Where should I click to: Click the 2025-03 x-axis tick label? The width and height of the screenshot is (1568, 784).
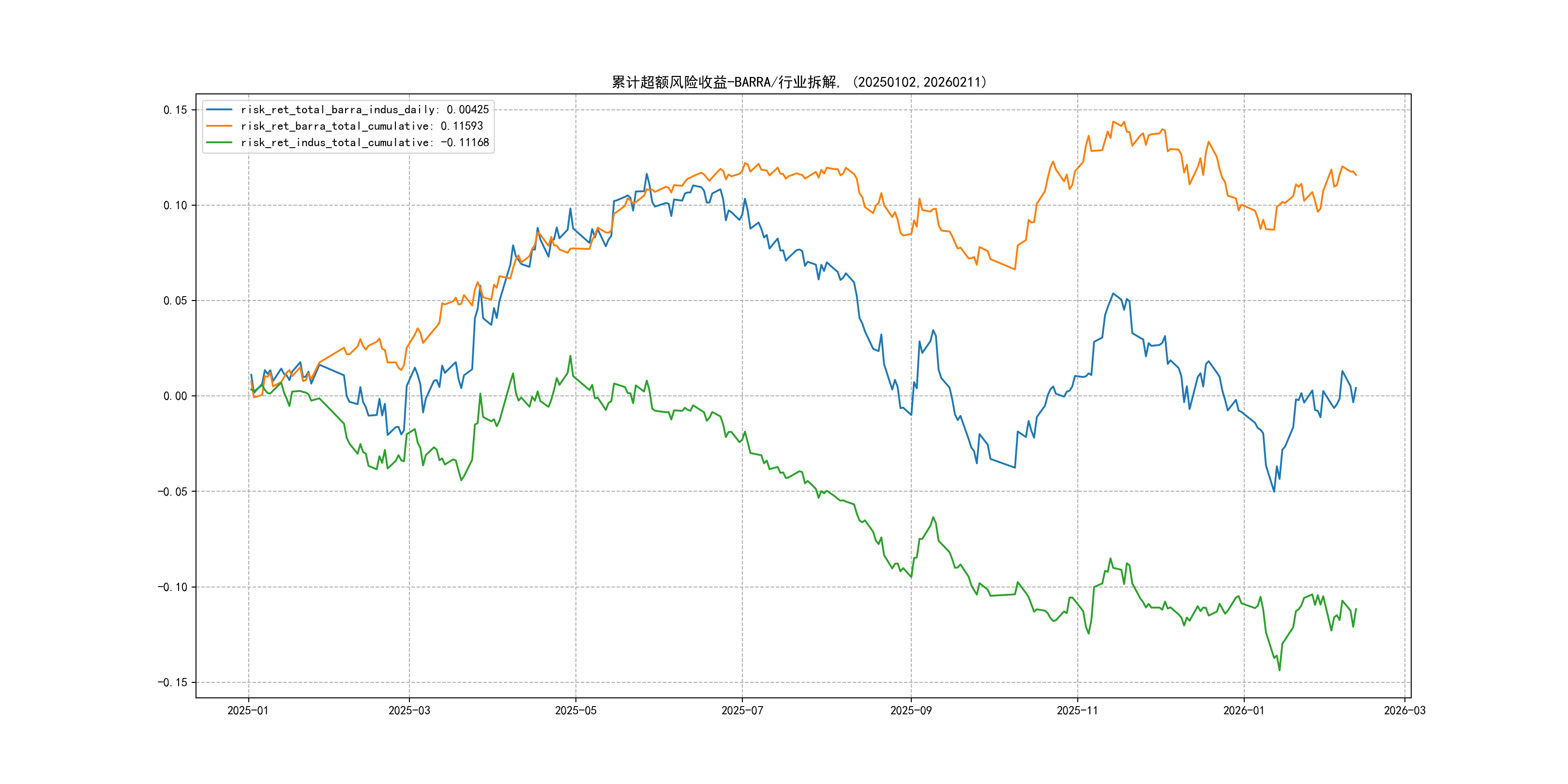coord(409,710)
